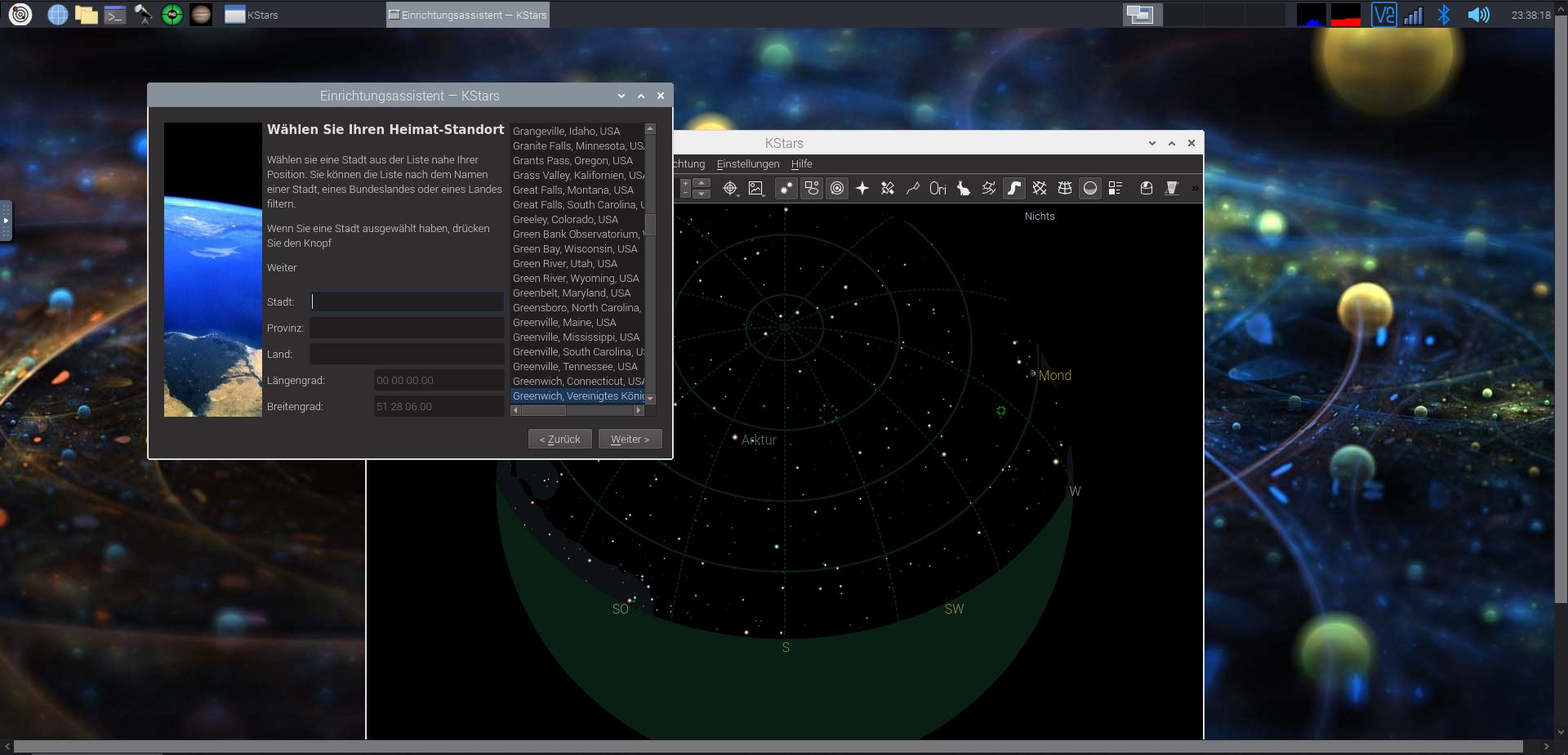1568x755 pixels.
Task: Switch to Einrichtungsassistent taskbar entry
Action: [467, 15]
